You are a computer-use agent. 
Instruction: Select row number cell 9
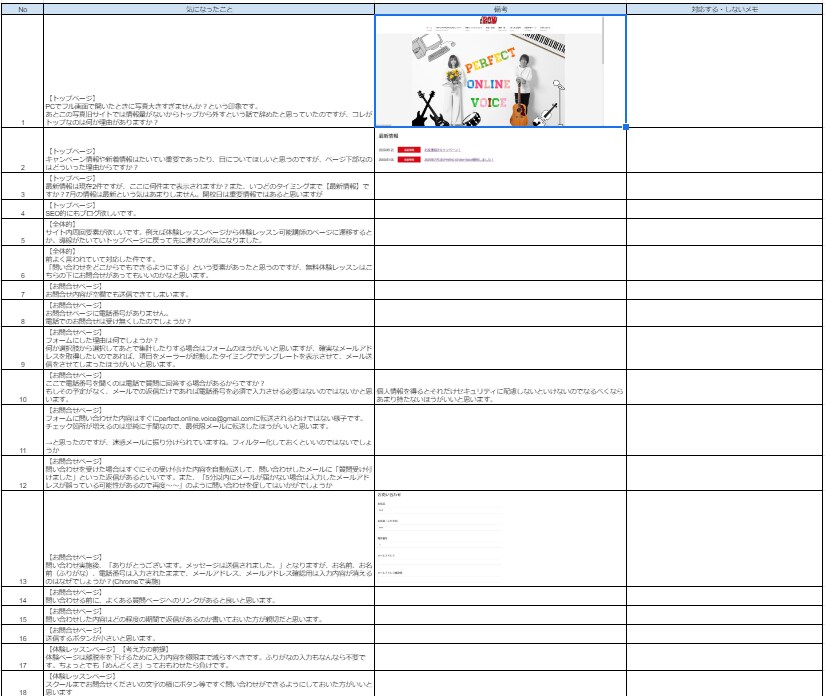click(23, 348)
